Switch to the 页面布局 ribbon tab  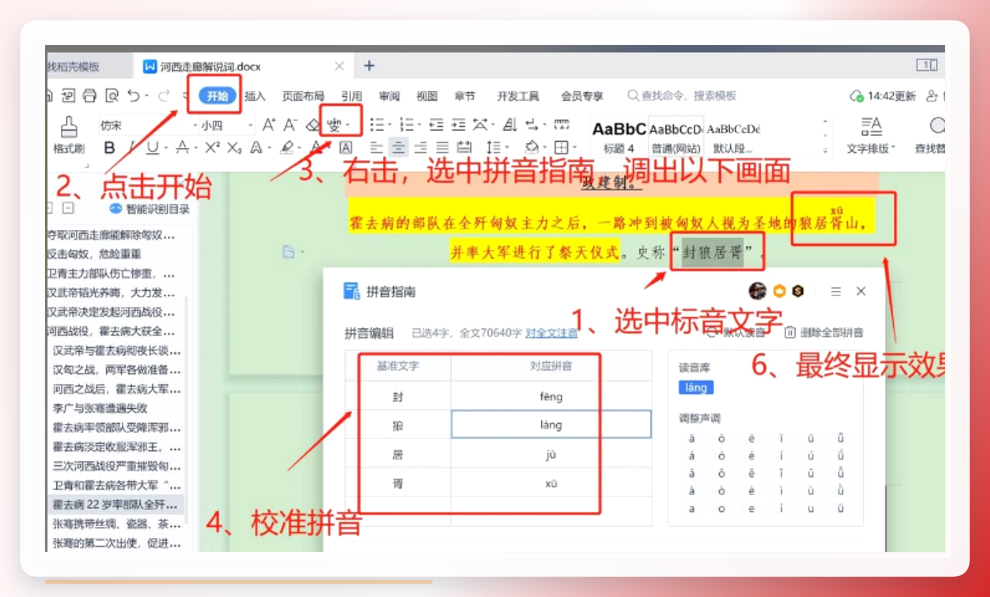tap(303, 96)
